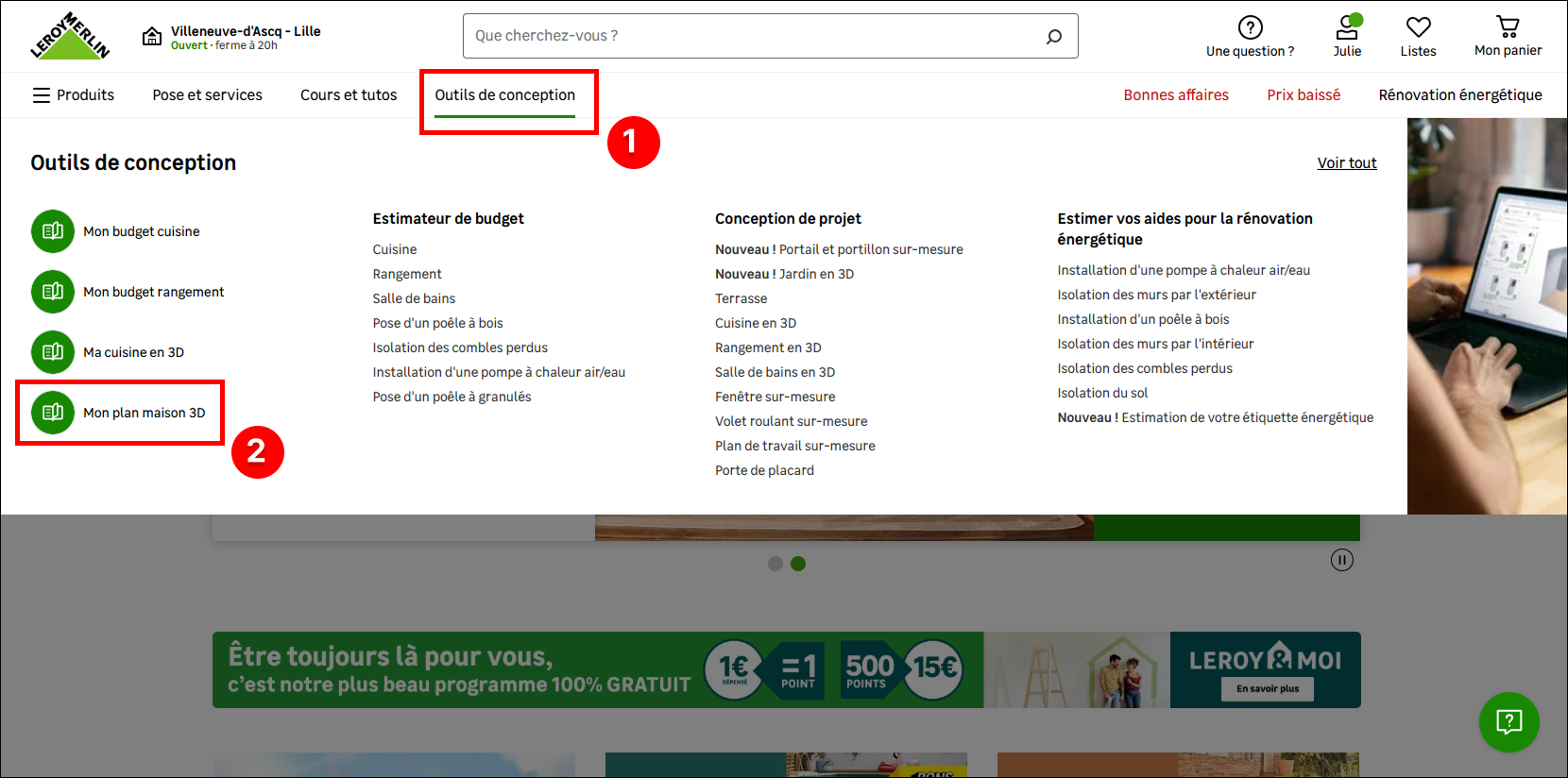Viewport: 1568px width, 778px height.
Task: Open the Une question help icon
Action: pyautogui.click(x=1250, y=27)
